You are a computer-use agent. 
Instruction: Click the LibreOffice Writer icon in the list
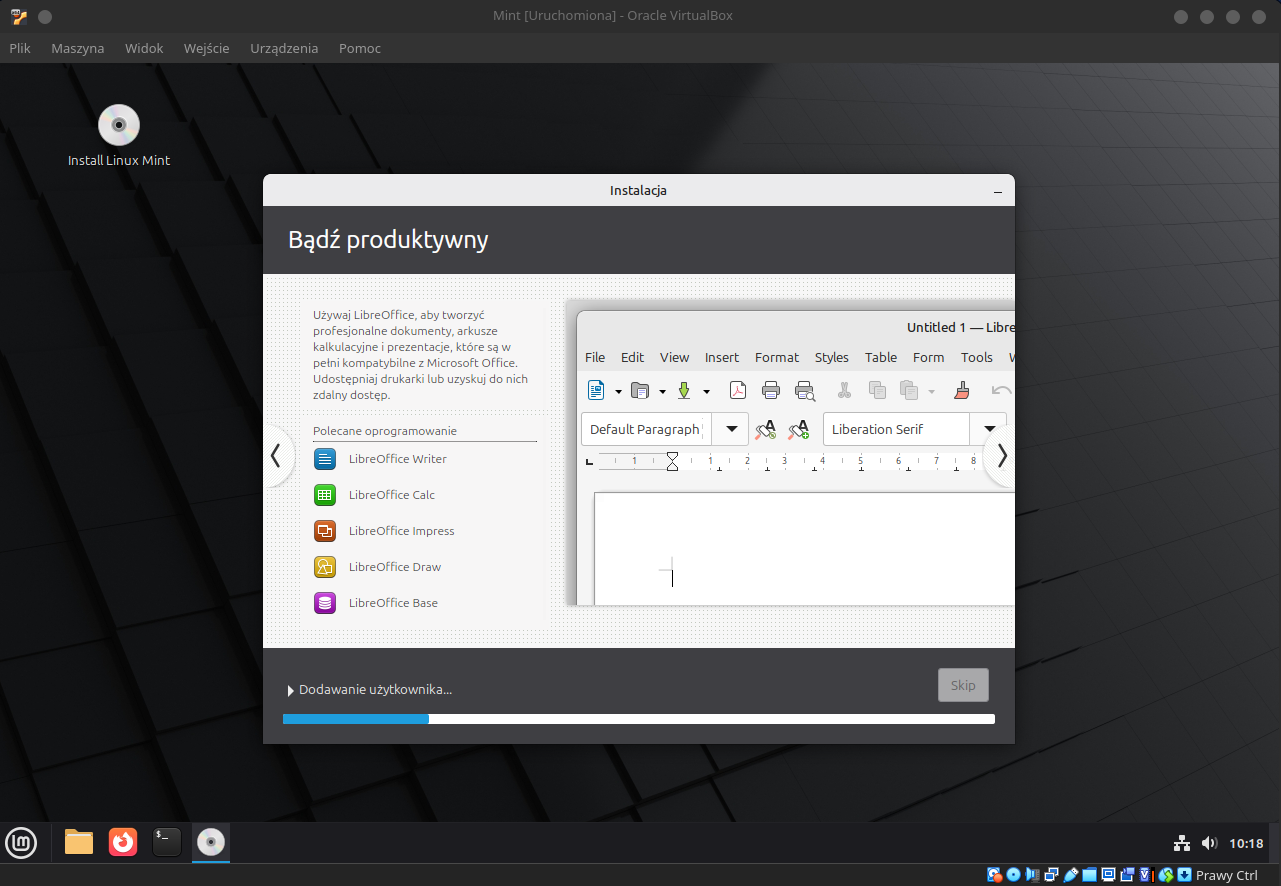point(325,459)
